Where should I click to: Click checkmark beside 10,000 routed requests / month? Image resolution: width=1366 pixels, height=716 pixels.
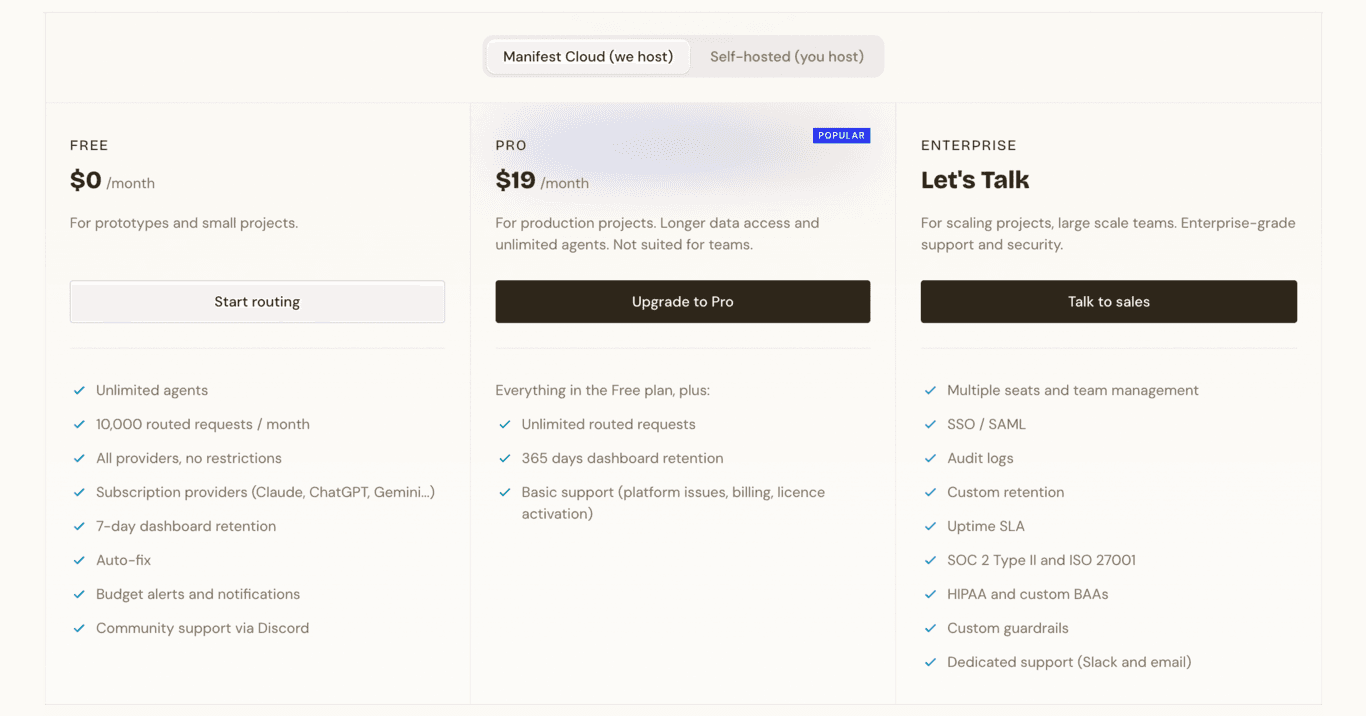coord(79,425)
